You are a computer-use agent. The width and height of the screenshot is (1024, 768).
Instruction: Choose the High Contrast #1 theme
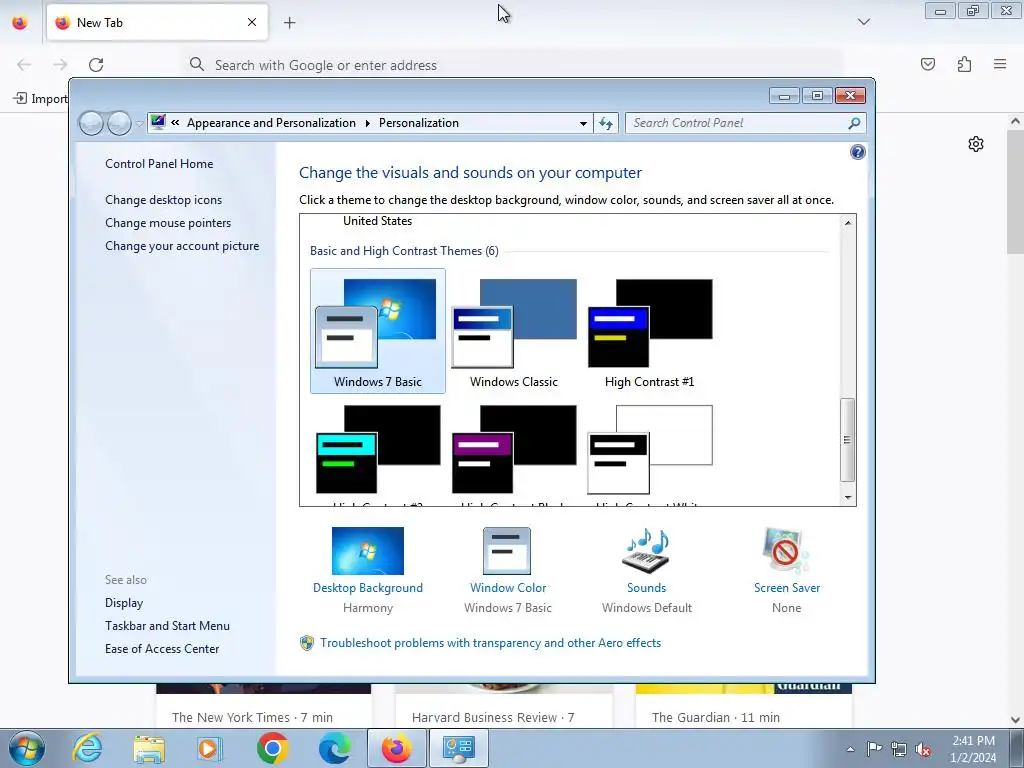[x=650, y=331]
